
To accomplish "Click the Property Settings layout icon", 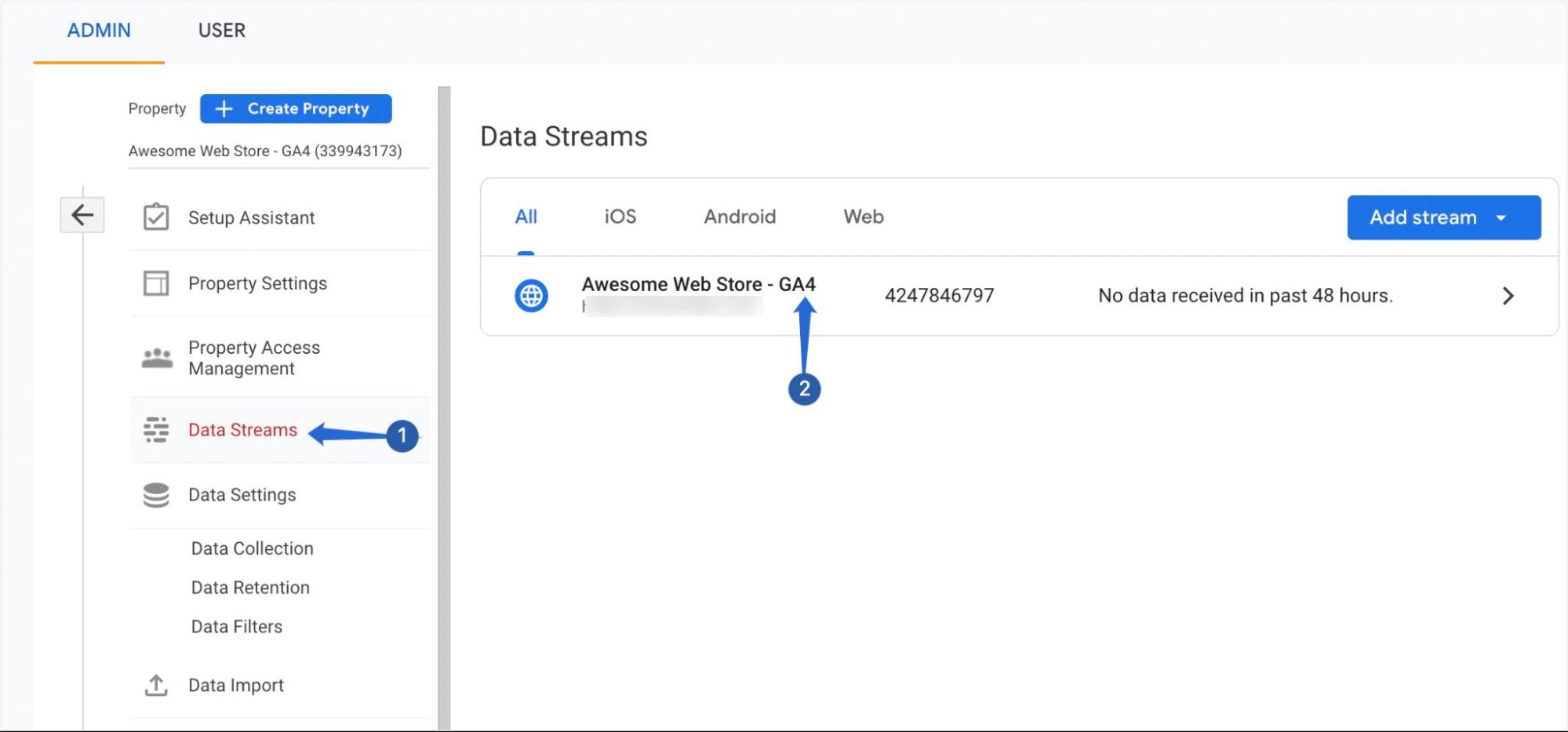I will (x=156, y=283).
